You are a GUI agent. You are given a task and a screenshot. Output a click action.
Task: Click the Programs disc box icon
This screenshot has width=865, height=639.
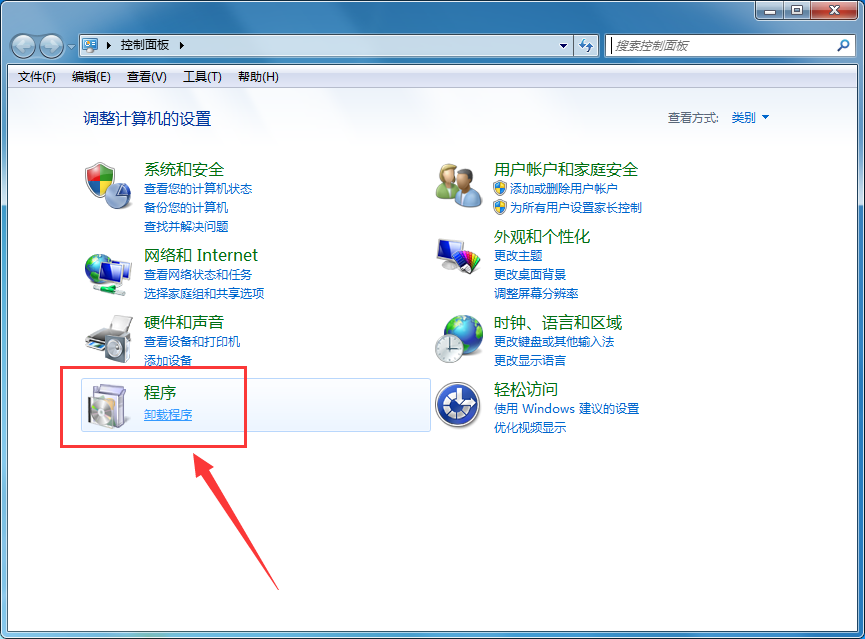click(x=108, y=406)
